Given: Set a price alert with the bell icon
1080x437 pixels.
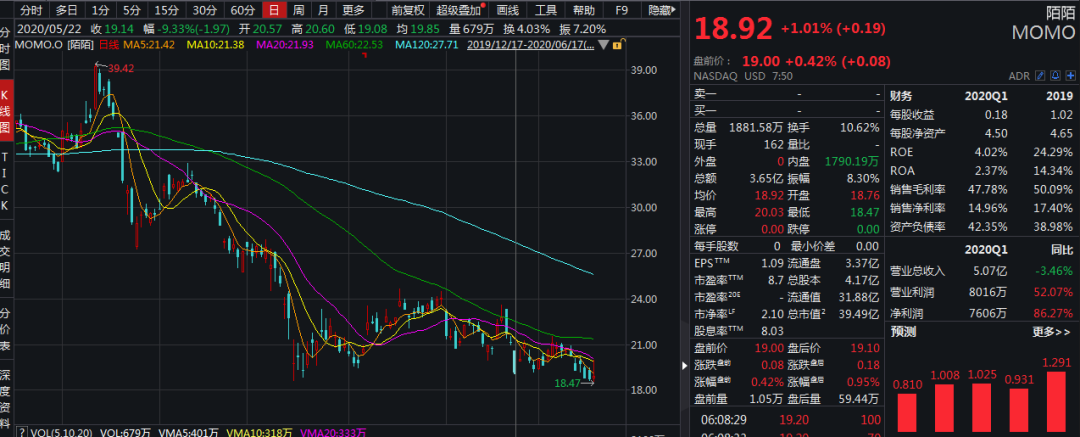Looking at the screenshot, I should click(x=1055, y=75).
